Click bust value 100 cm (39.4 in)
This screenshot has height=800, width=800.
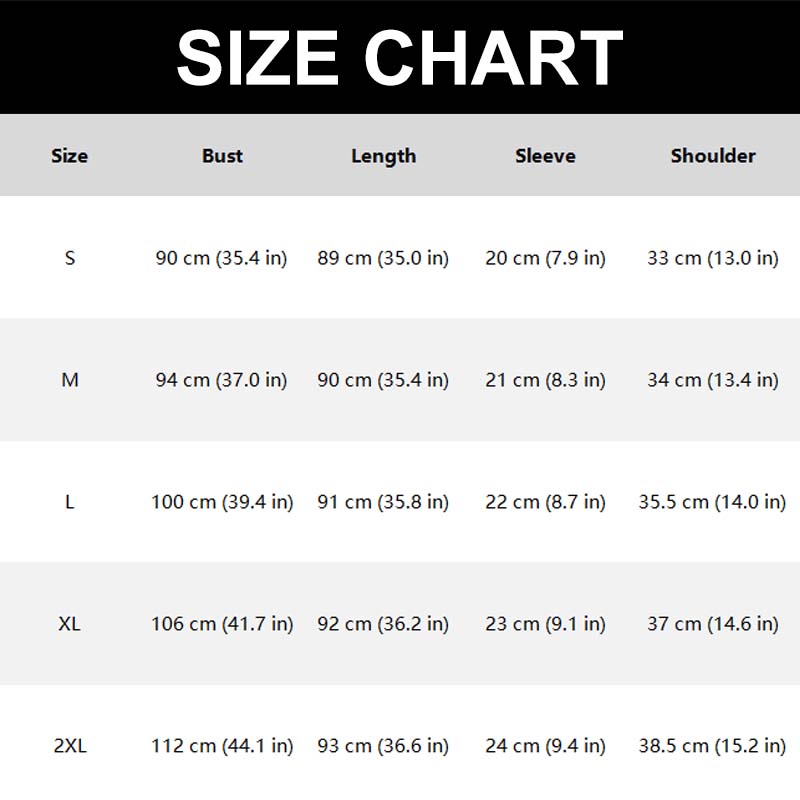tap(222, 502)
